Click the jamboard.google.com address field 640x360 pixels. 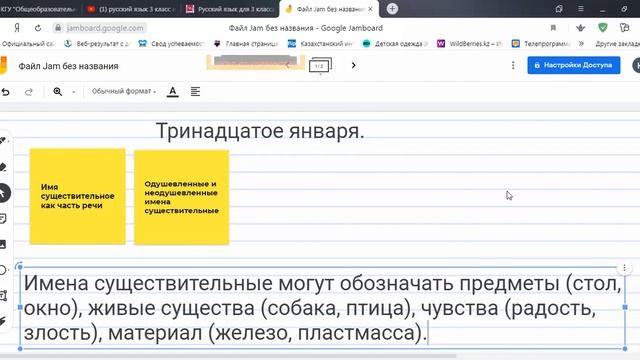(x=100, y=28)
